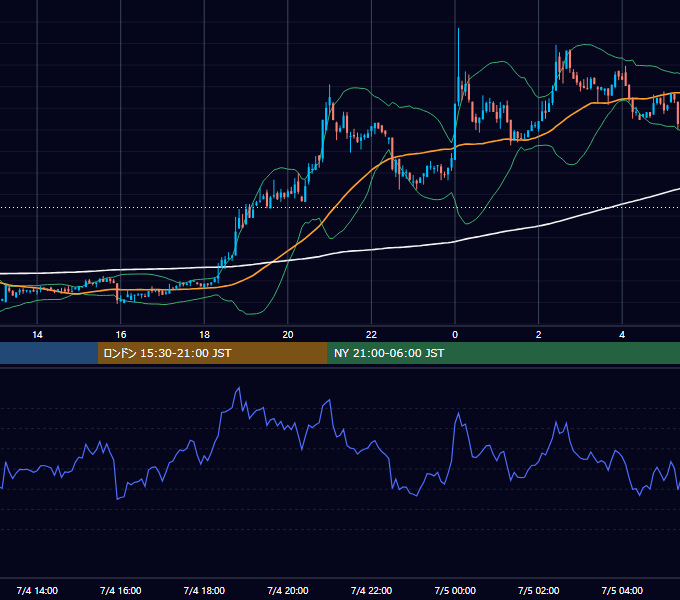The height and width of the screenshot is (600, 680).
Task: Click the hour label 2 on price chart axis
Action: (x=539, y=335)
